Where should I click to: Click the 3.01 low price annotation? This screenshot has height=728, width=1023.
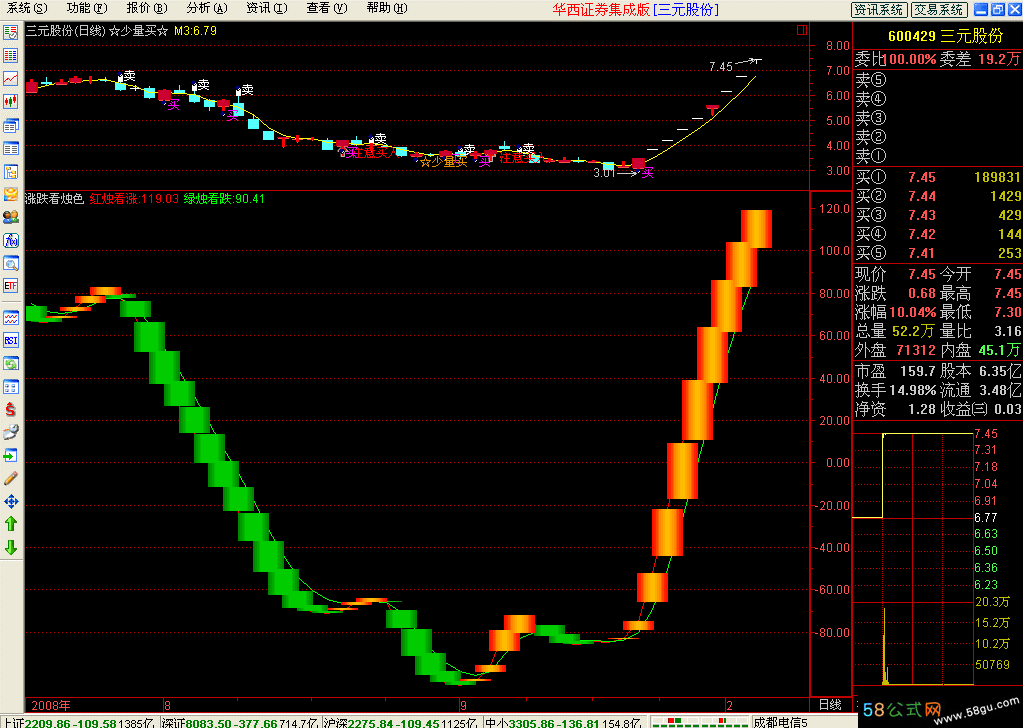click(604, 173)
